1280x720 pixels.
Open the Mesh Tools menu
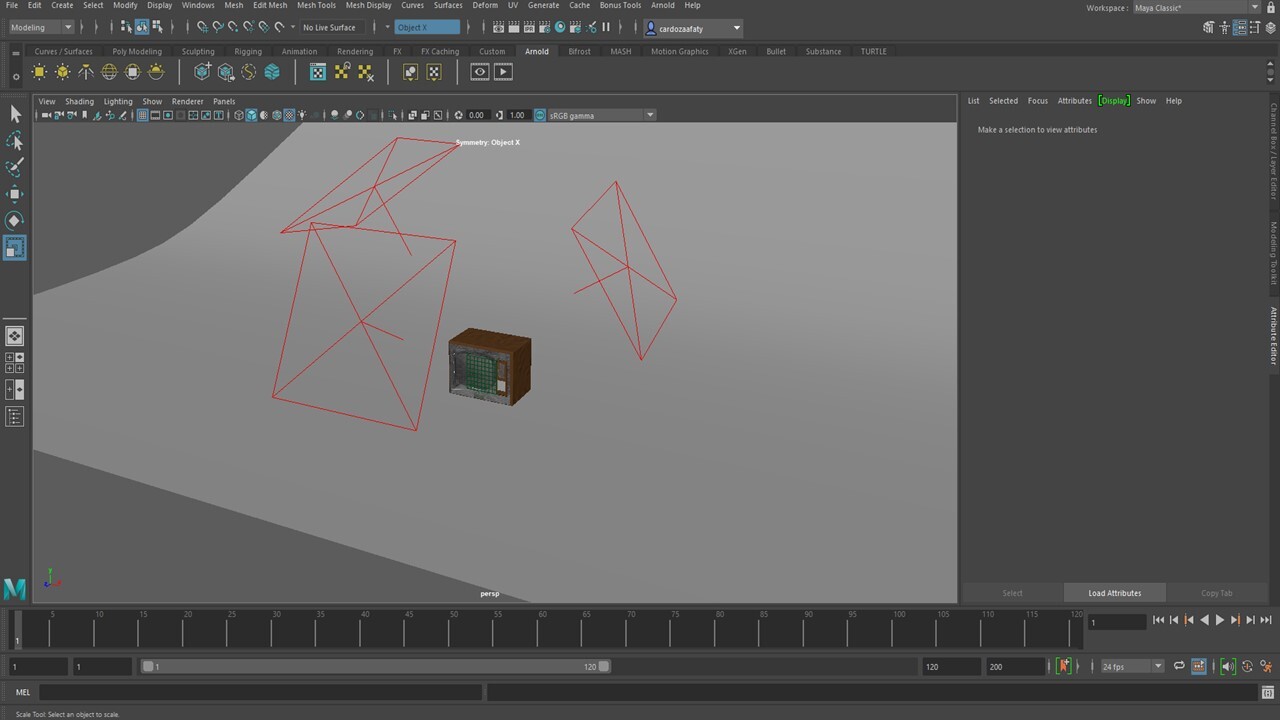pyautogui.click(x=316, y=5)
